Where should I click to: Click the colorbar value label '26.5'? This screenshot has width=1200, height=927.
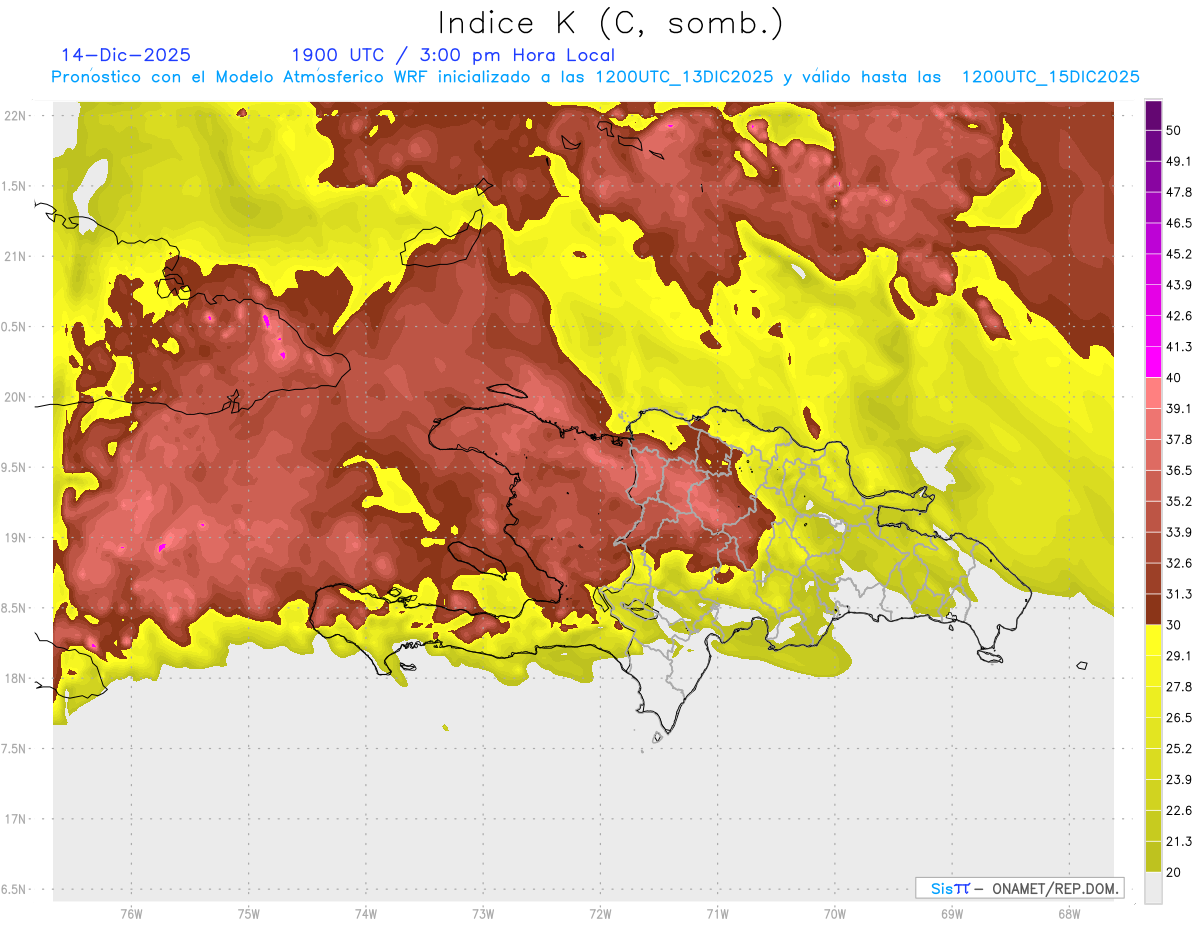[1179, 717]
